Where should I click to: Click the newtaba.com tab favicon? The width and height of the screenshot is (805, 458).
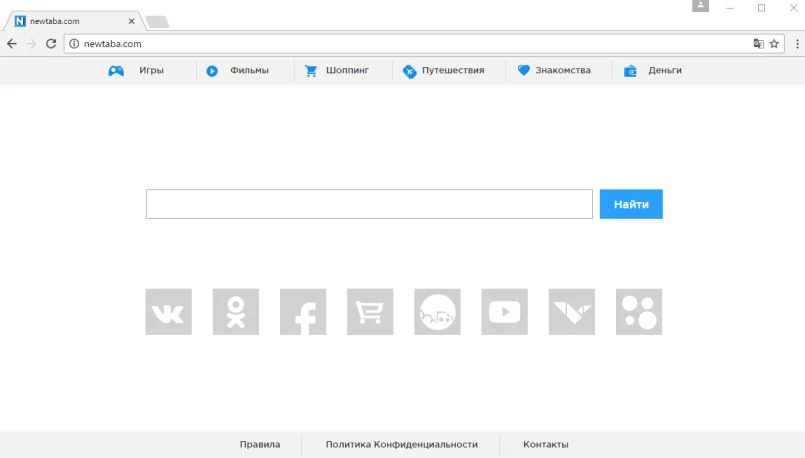20,21
